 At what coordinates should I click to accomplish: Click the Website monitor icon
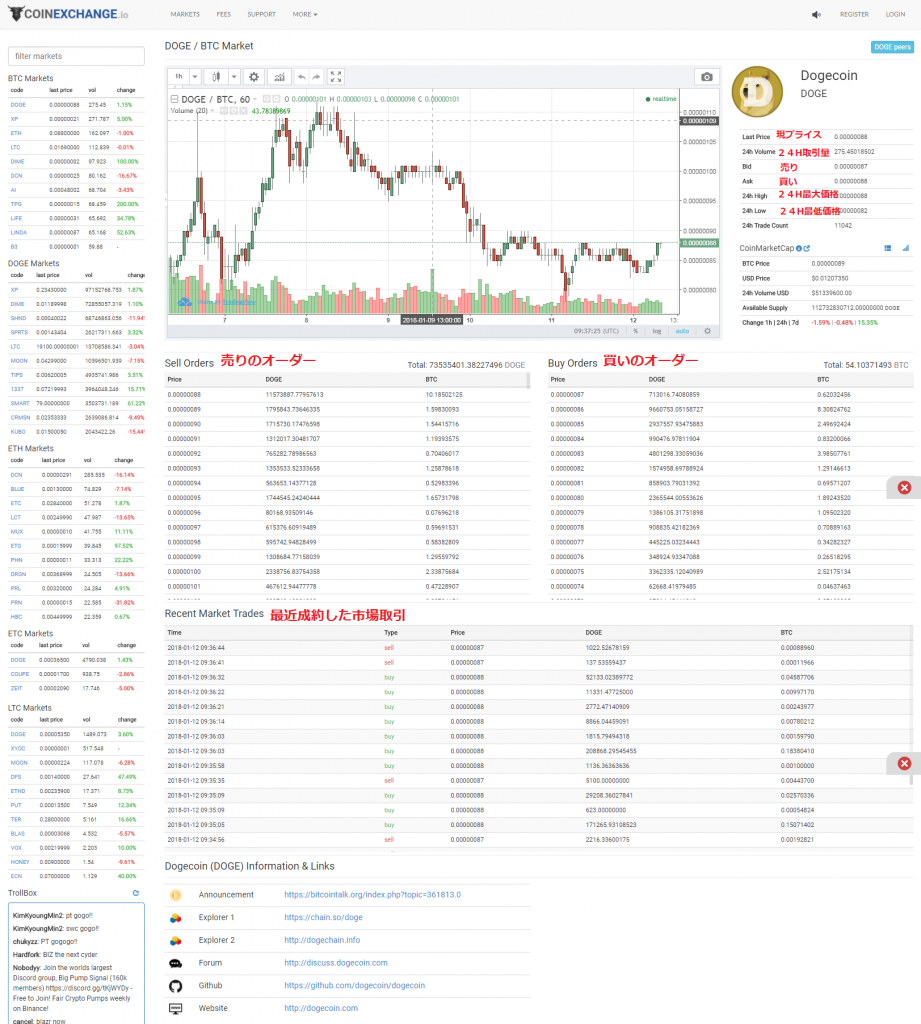(175, 1008)
